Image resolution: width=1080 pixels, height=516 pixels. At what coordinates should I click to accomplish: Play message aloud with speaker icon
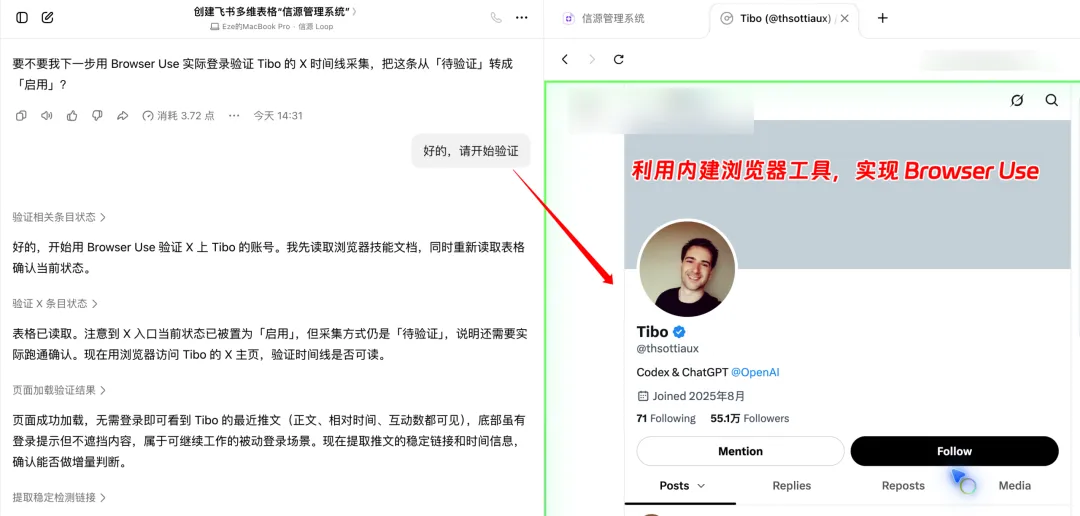47,116
